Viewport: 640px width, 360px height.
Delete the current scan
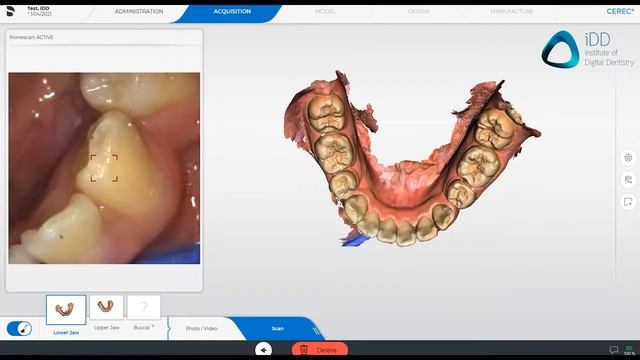click(x=320, y=350)
